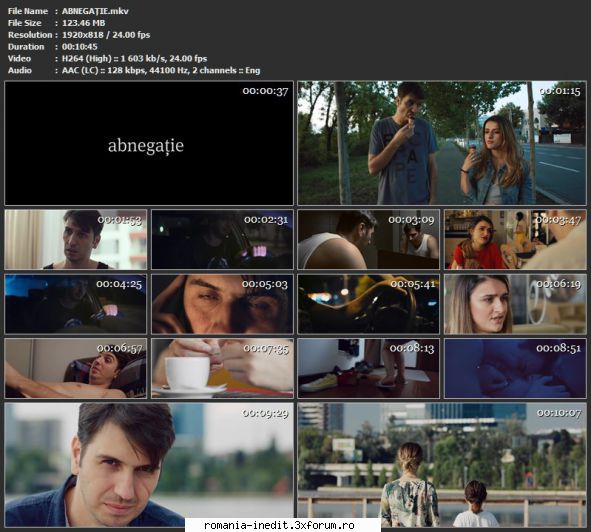
Task: Click the resolution 1920x818 / 24.00 fps value
Action: [106, 35]
